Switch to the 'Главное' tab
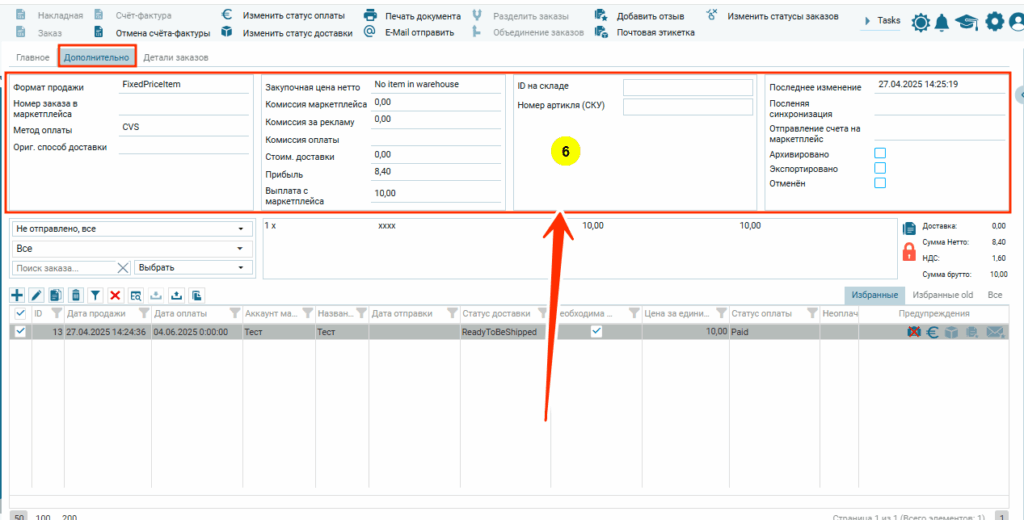The image size is (1024, 520). pos(33,58)
